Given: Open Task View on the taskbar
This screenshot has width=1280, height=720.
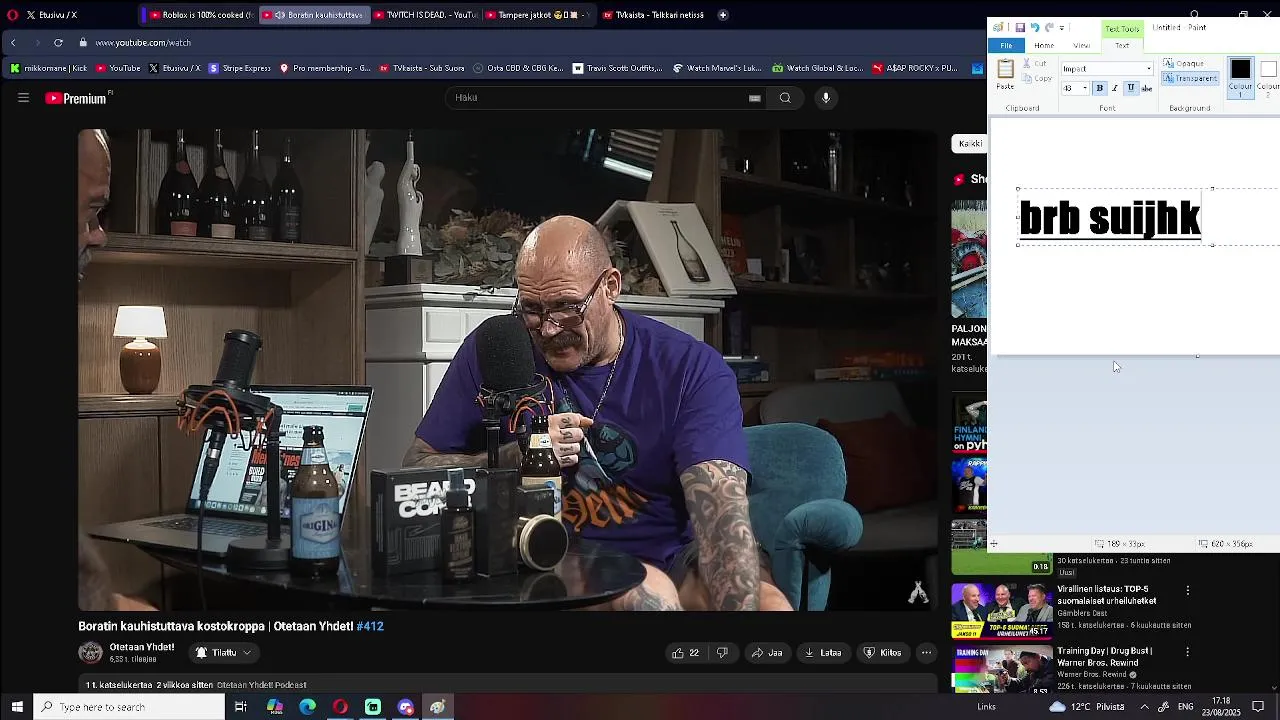Looking at the screenshot, I should coord(241,707).
